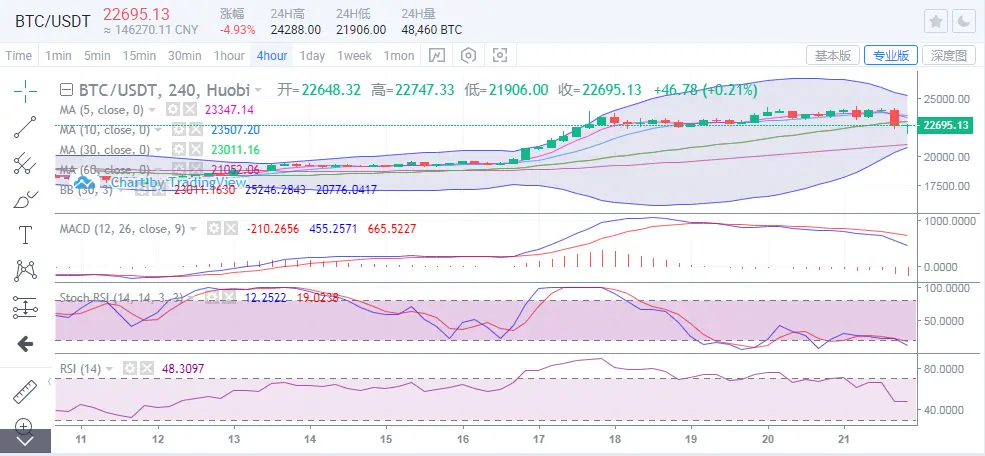Open RSI (14) dropdown arrow

click(x=110, y=369)
